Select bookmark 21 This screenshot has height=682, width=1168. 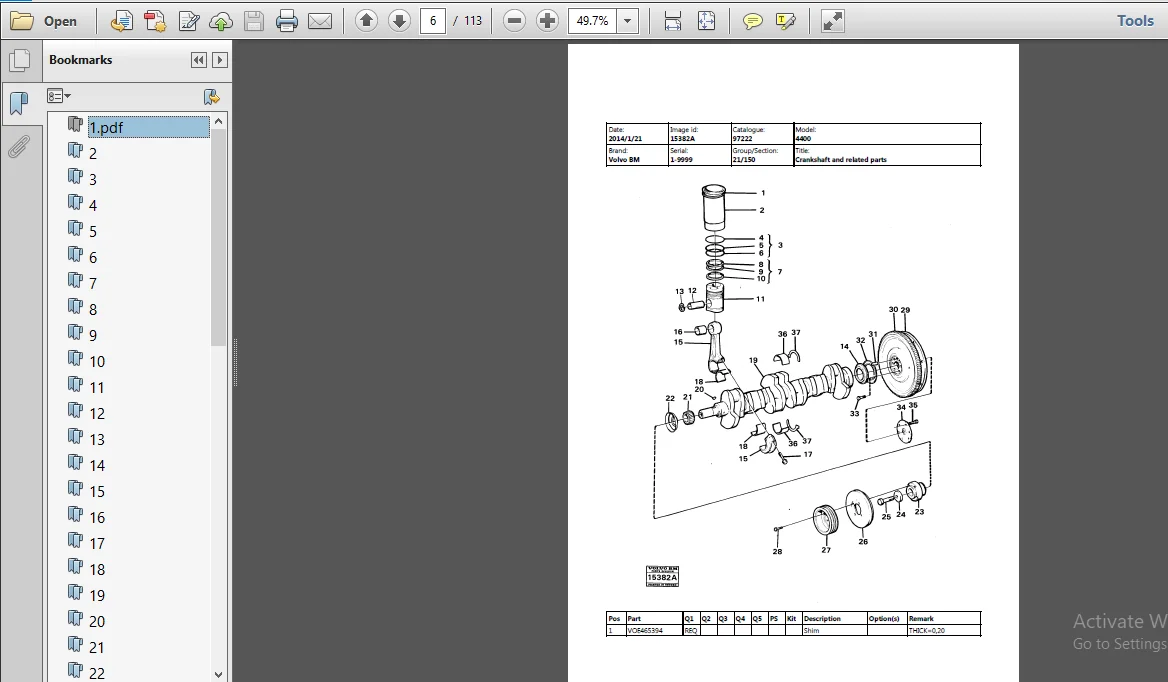click(x=97, y=648)
